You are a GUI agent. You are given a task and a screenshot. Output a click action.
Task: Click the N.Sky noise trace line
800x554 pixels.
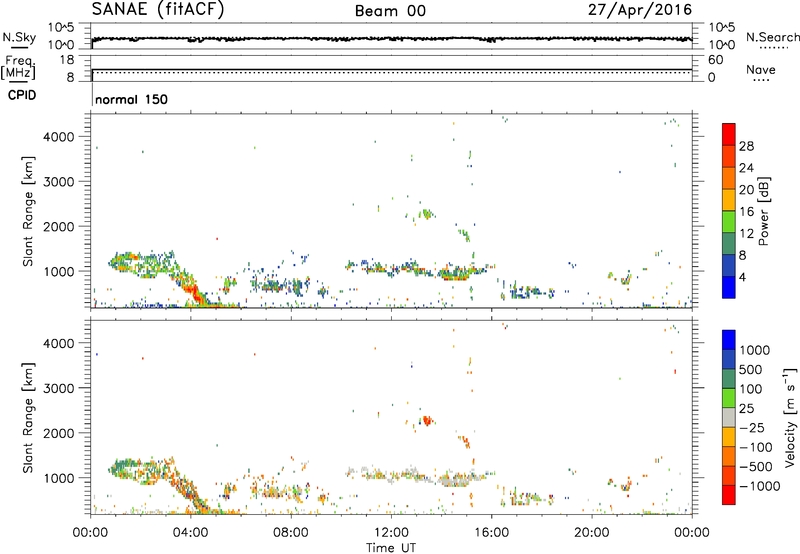[x=392, y=39]
